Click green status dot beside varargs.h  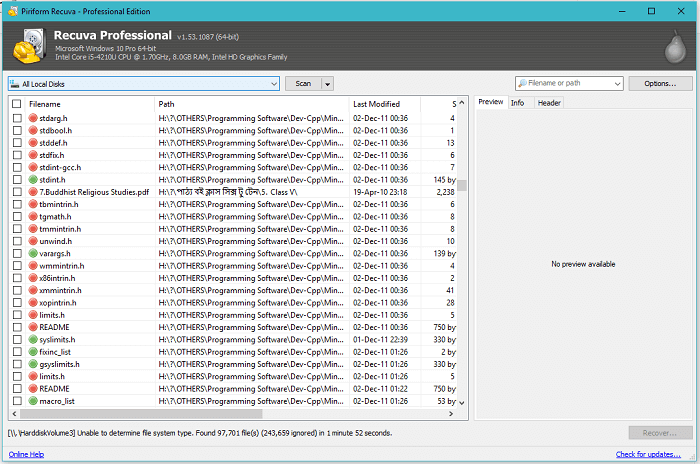(x=33, y=253)
